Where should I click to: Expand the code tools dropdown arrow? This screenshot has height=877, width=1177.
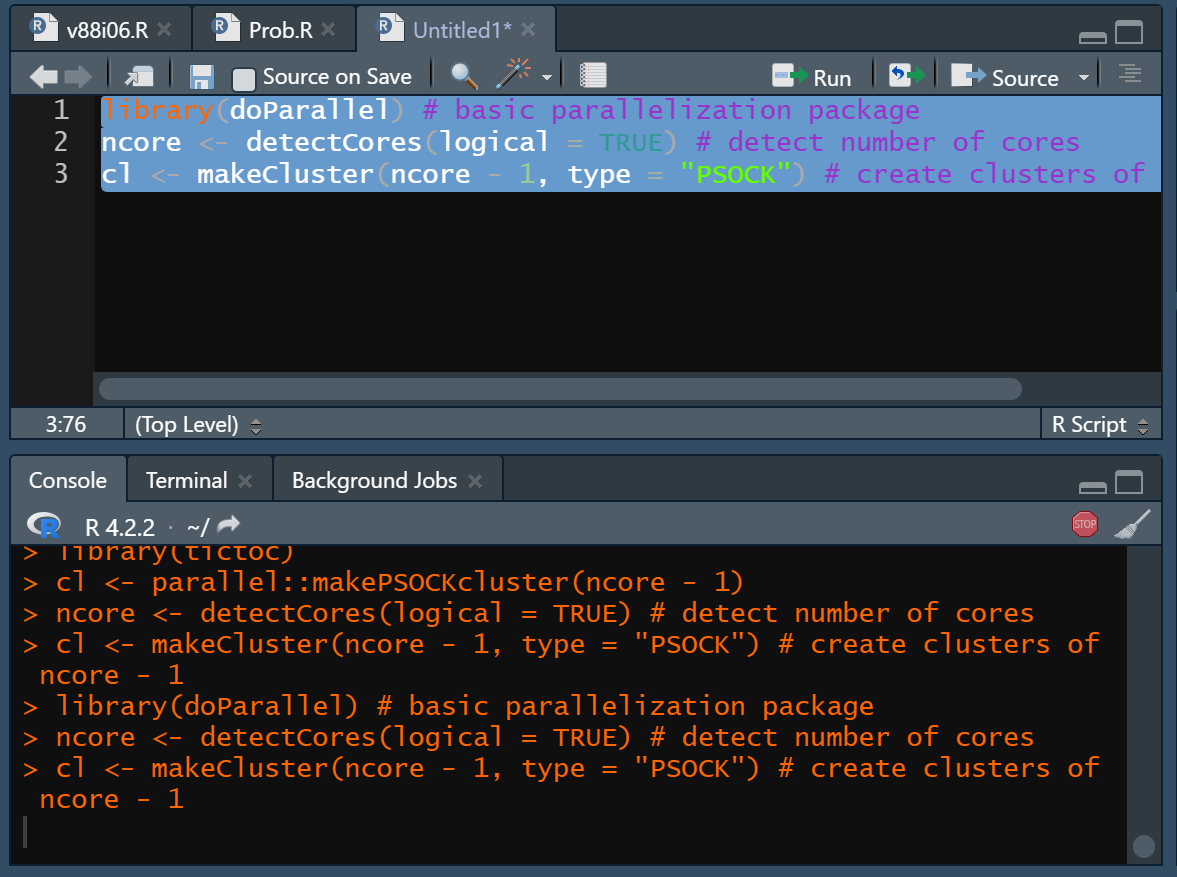547,77
